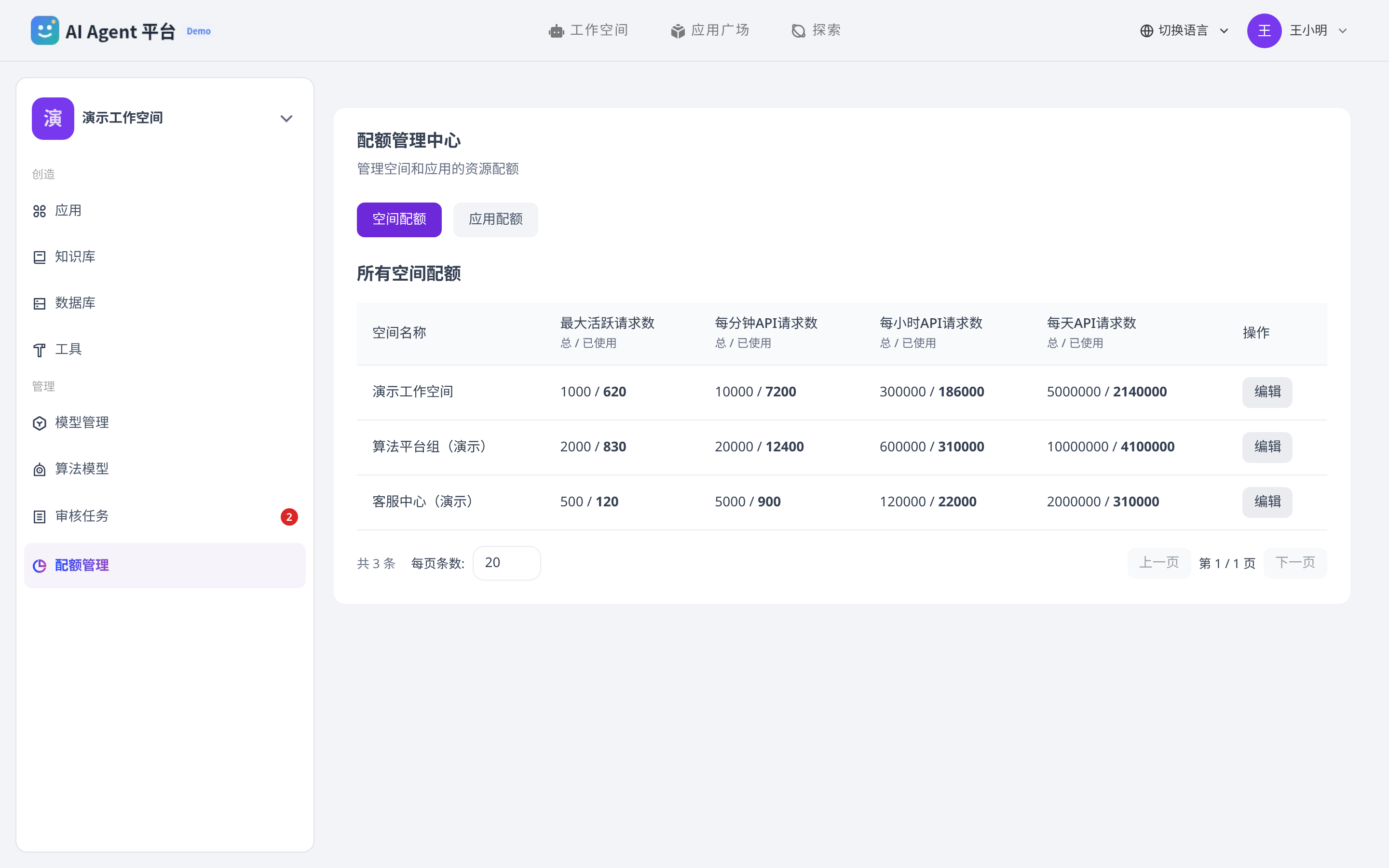Image resolution: width=1389 pixels, height=868 pixels.
Task: Click the 每天API请求数 column header
Action: (1091, 323)
